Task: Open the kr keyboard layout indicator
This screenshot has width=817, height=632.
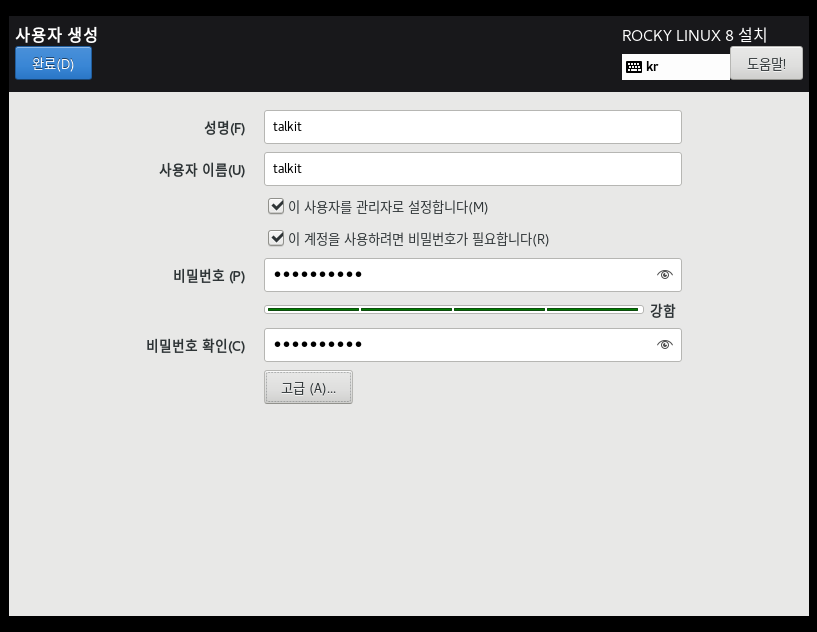Action: click(x=675, y=67)
